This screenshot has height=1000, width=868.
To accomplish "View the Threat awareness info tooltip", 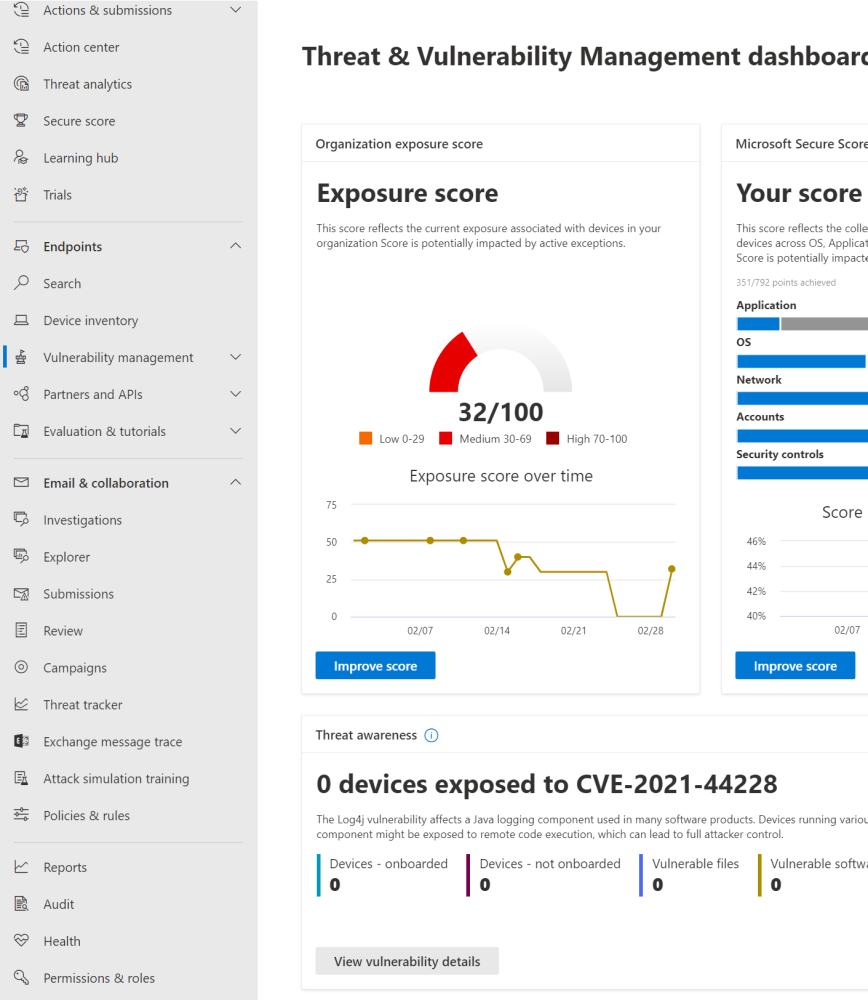I will coord(431,735).
